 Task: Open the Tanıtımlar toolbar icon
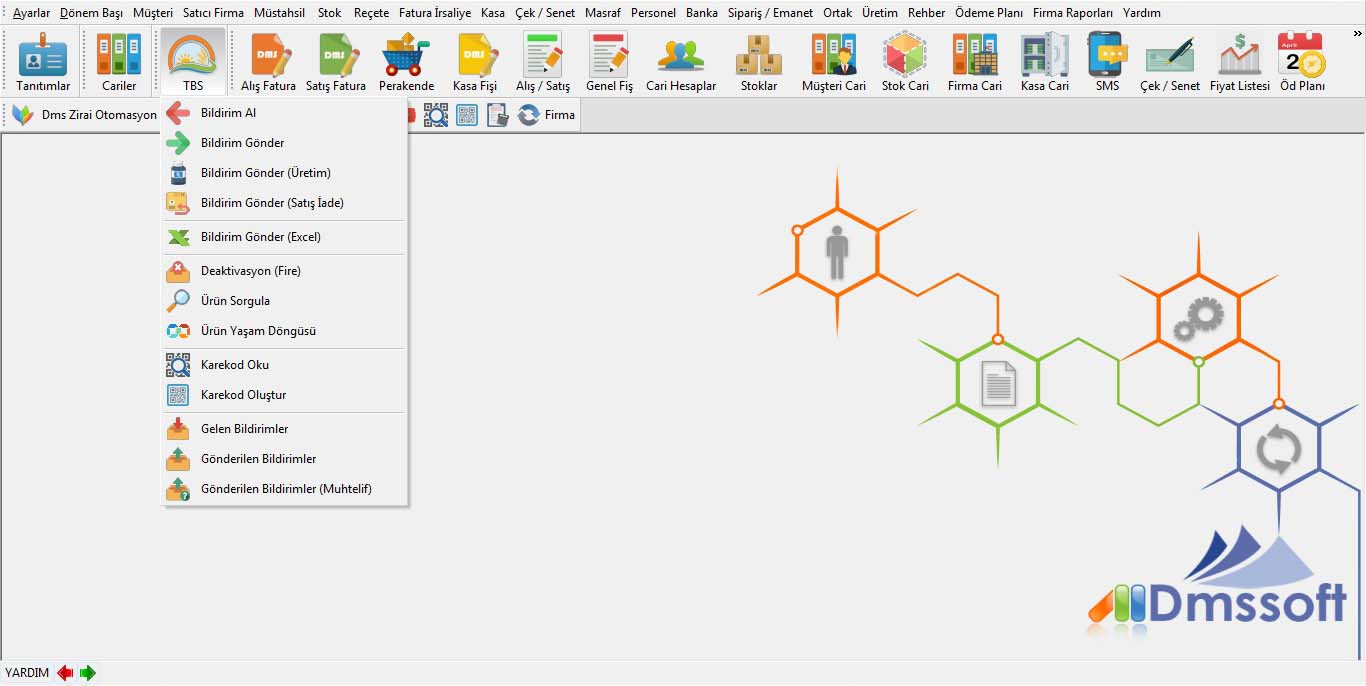pos(43,62)
